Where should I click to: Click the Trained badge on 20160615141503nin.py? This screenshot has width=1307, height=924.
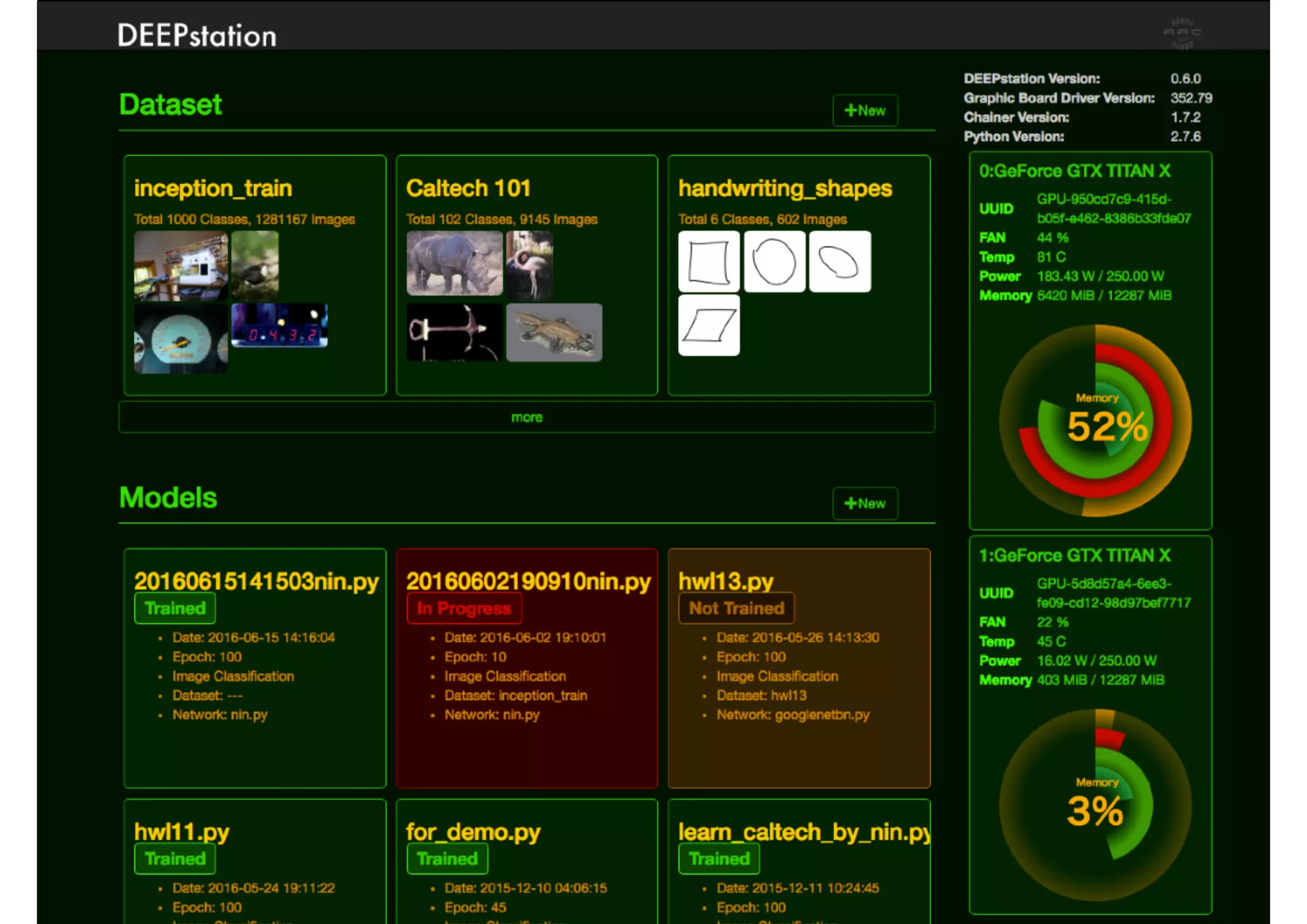(175, 608)
